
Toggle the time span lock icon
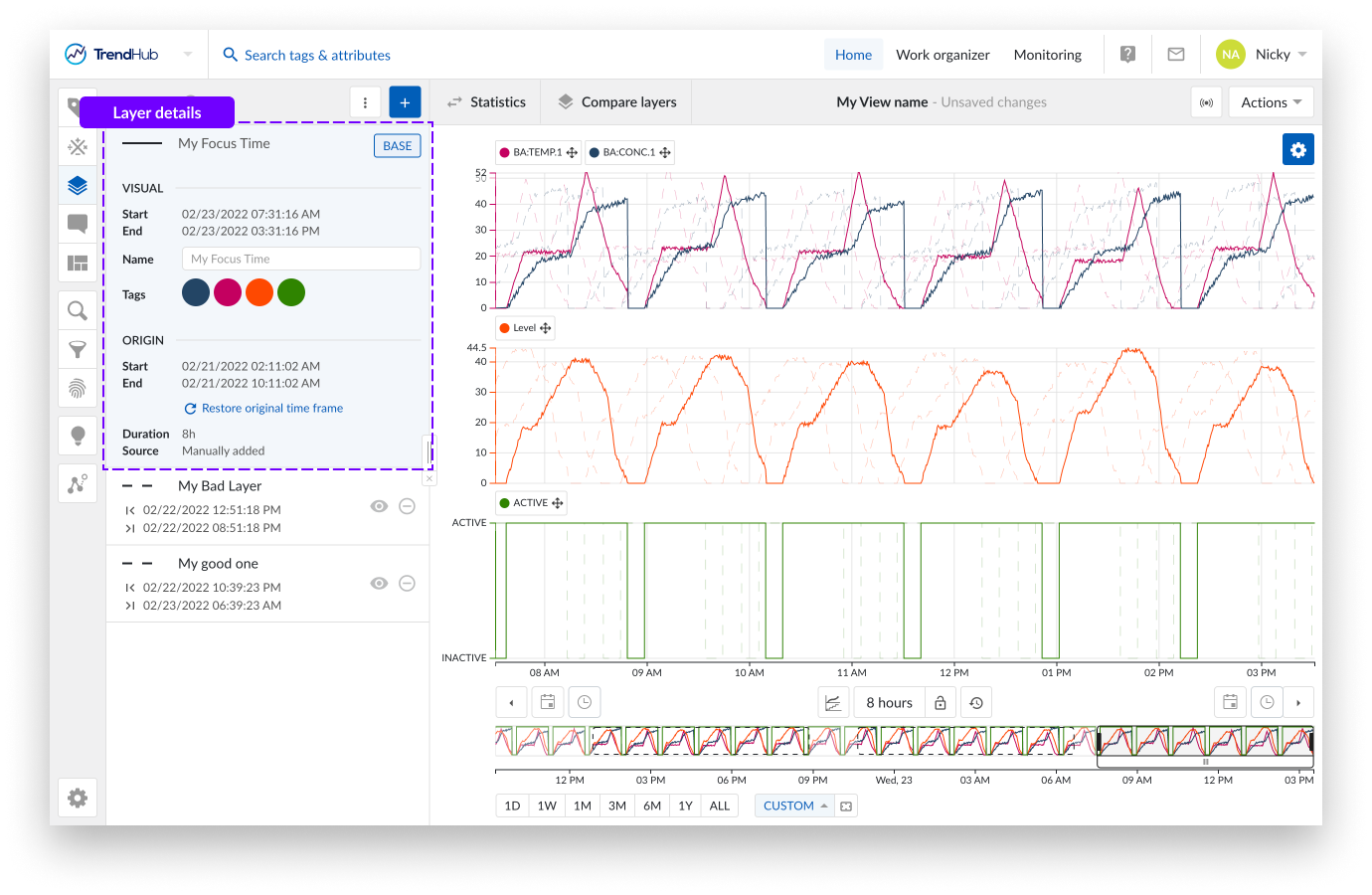coord(940,703)
